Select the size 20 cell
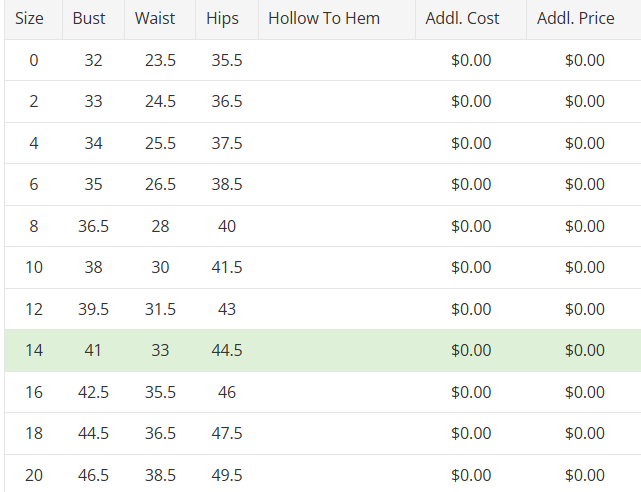This screenshot has width=641, height=492. 34,475
